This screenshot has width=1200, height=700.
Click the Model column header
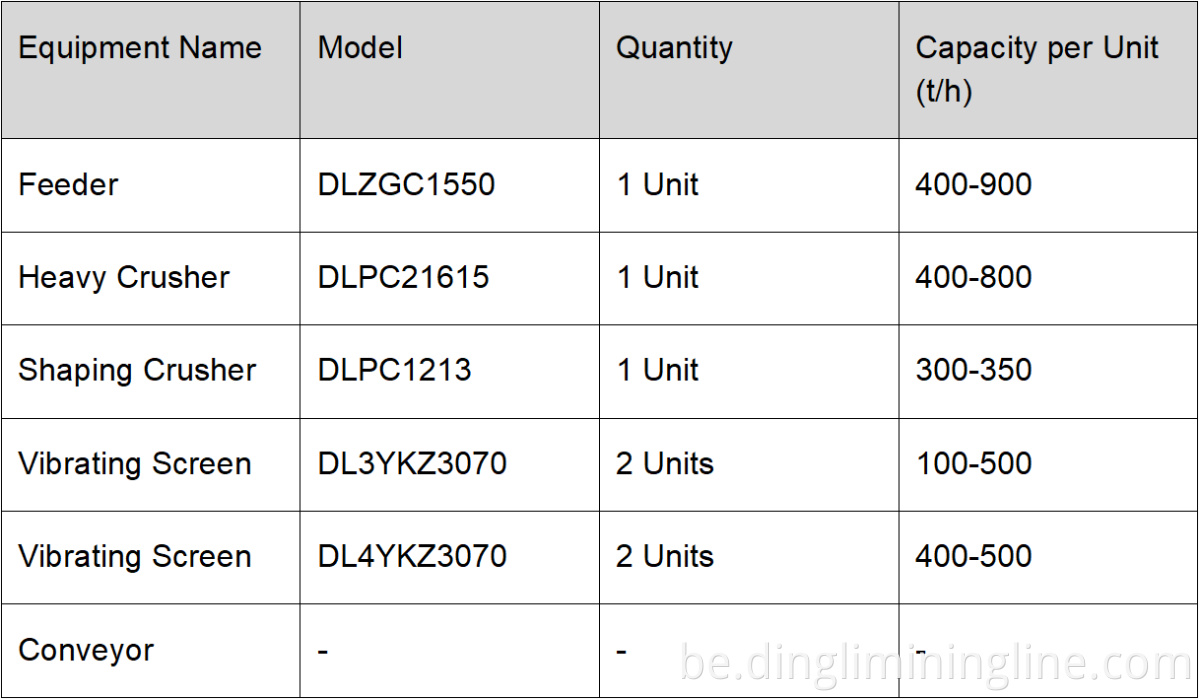[x=360, y=48]
